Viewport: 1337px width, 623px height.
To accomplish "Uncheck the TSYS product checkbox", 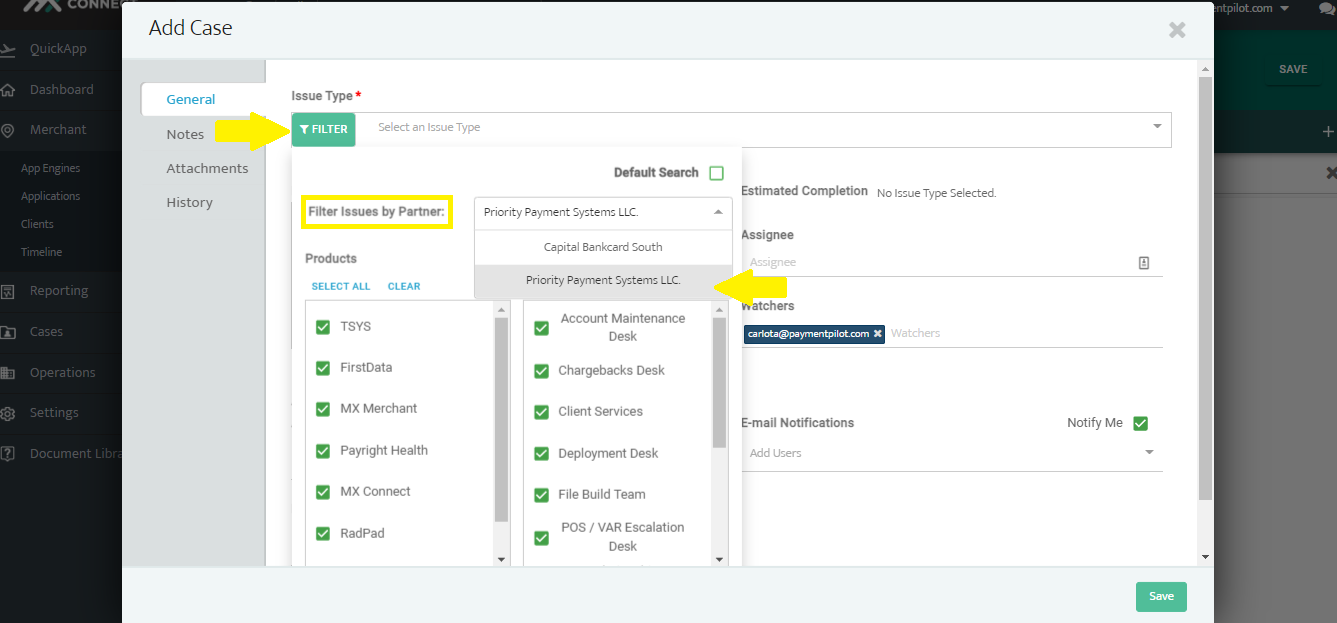I will (x=323, y=327).
